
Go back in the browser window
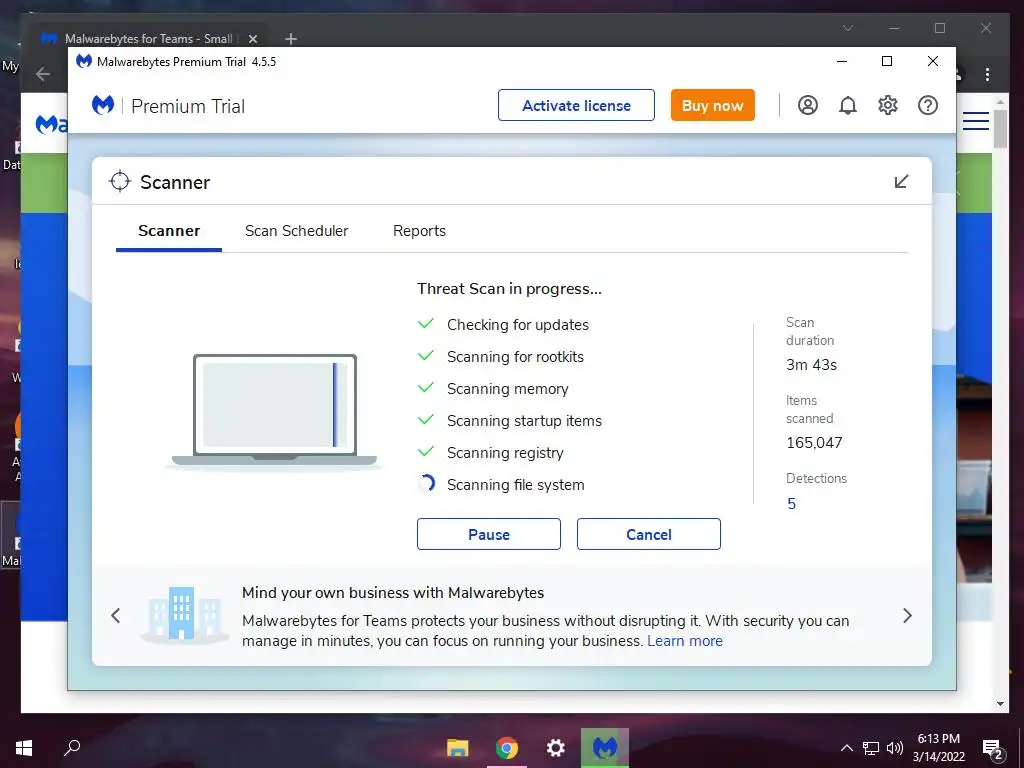(43, 74)
